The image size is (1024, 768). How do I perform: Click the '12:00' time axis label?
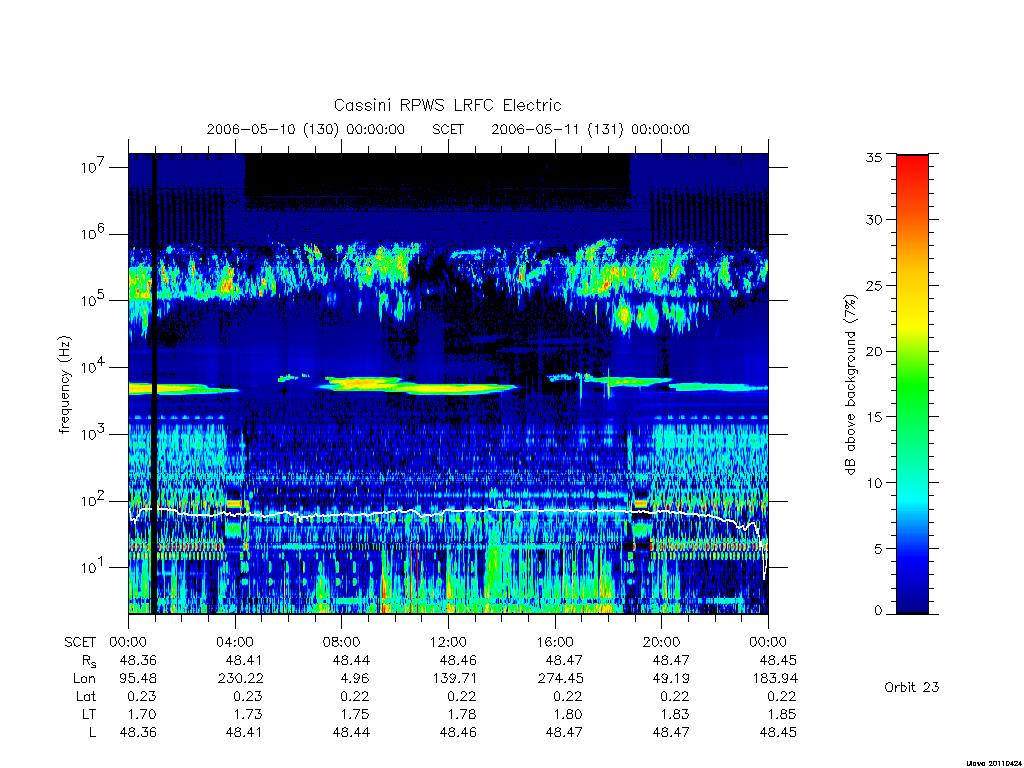pos(448,642)
